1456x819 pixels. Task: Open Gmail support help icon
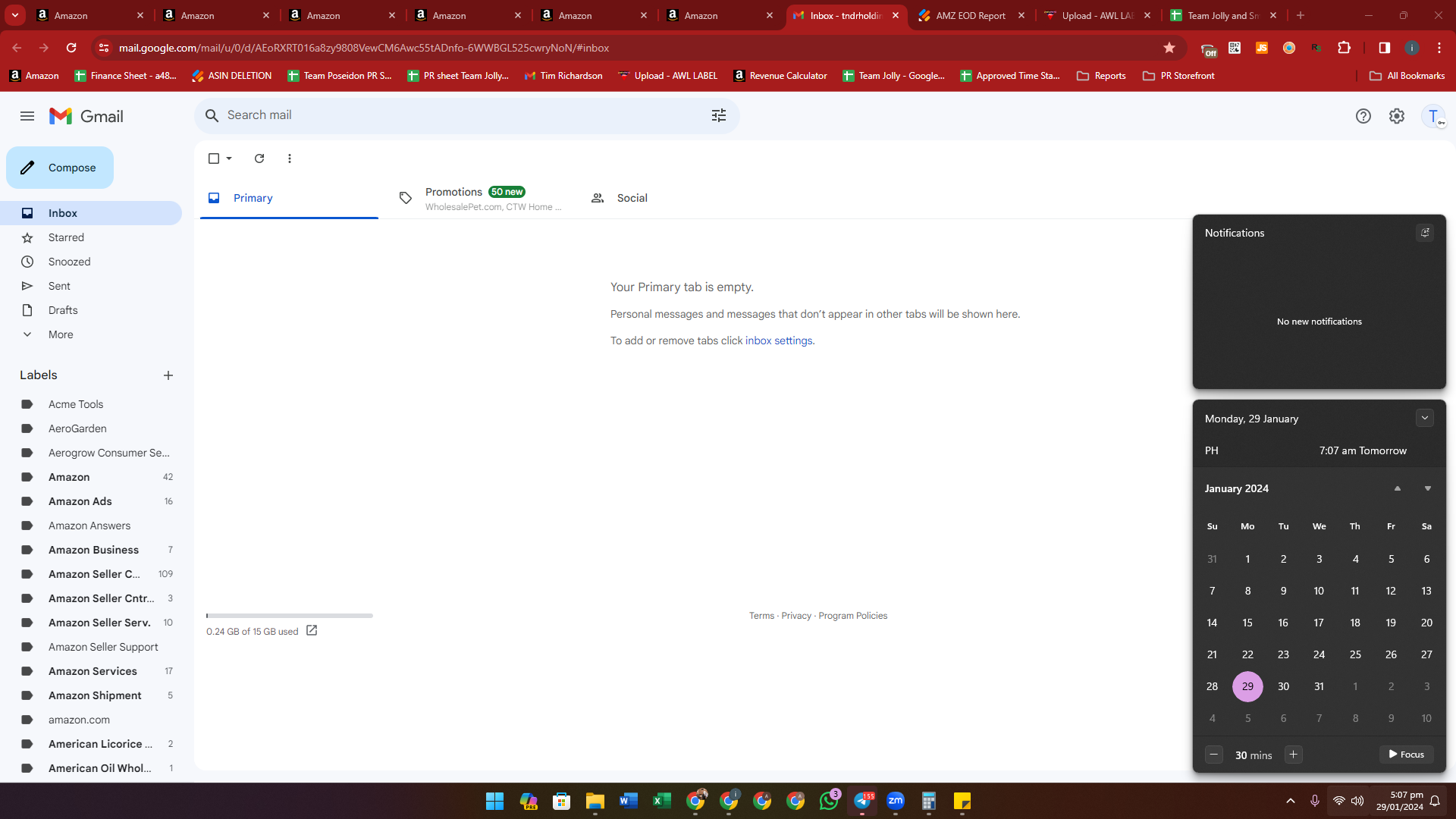(1363, 116)
